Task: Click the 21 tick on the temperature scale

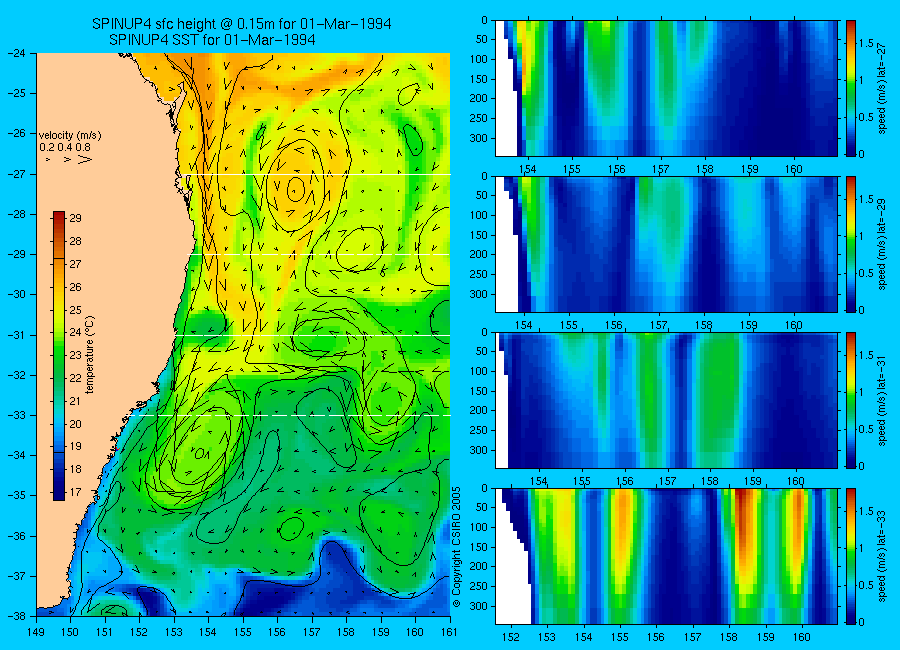Action: [75, 401]
